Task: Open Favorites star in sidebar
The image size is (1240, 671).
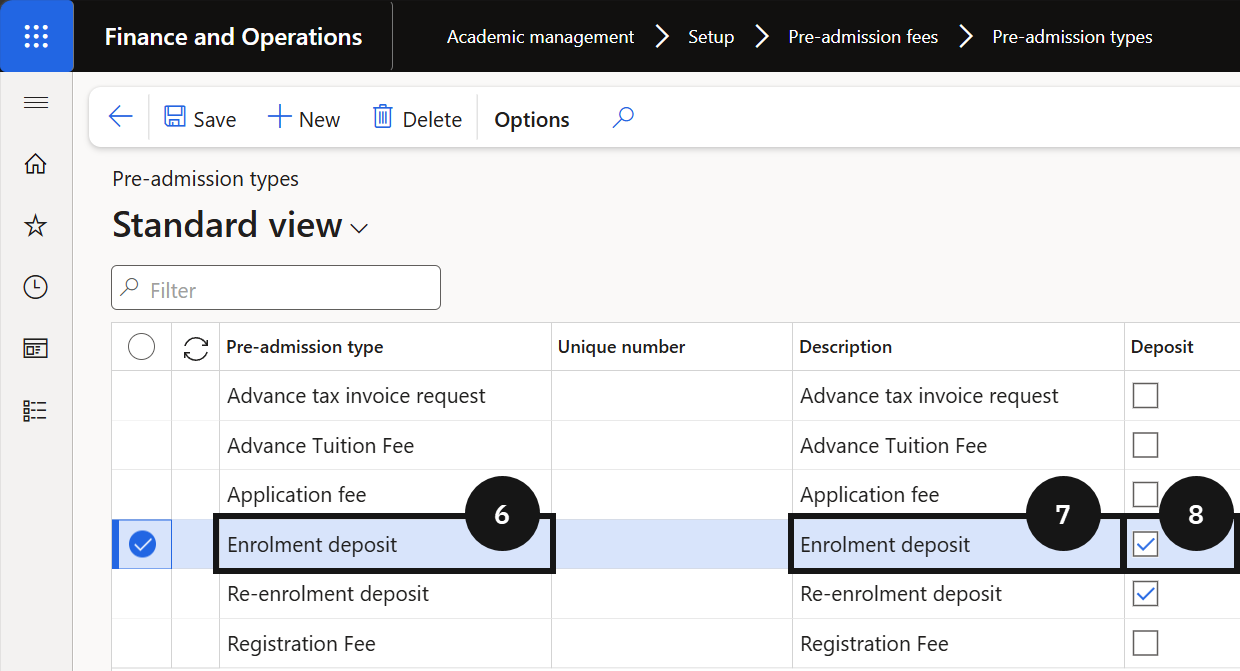Action: click(x=36, y=226)
